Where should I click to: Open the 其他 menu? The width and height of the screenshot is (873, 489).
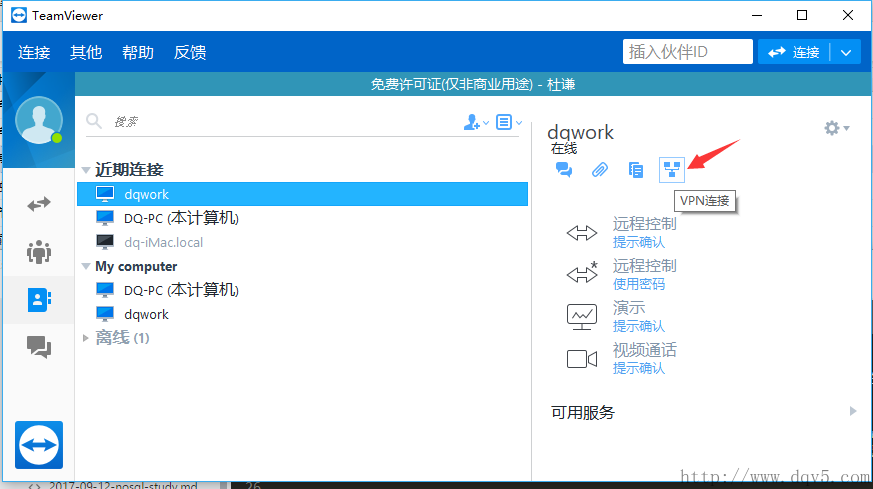86,52
